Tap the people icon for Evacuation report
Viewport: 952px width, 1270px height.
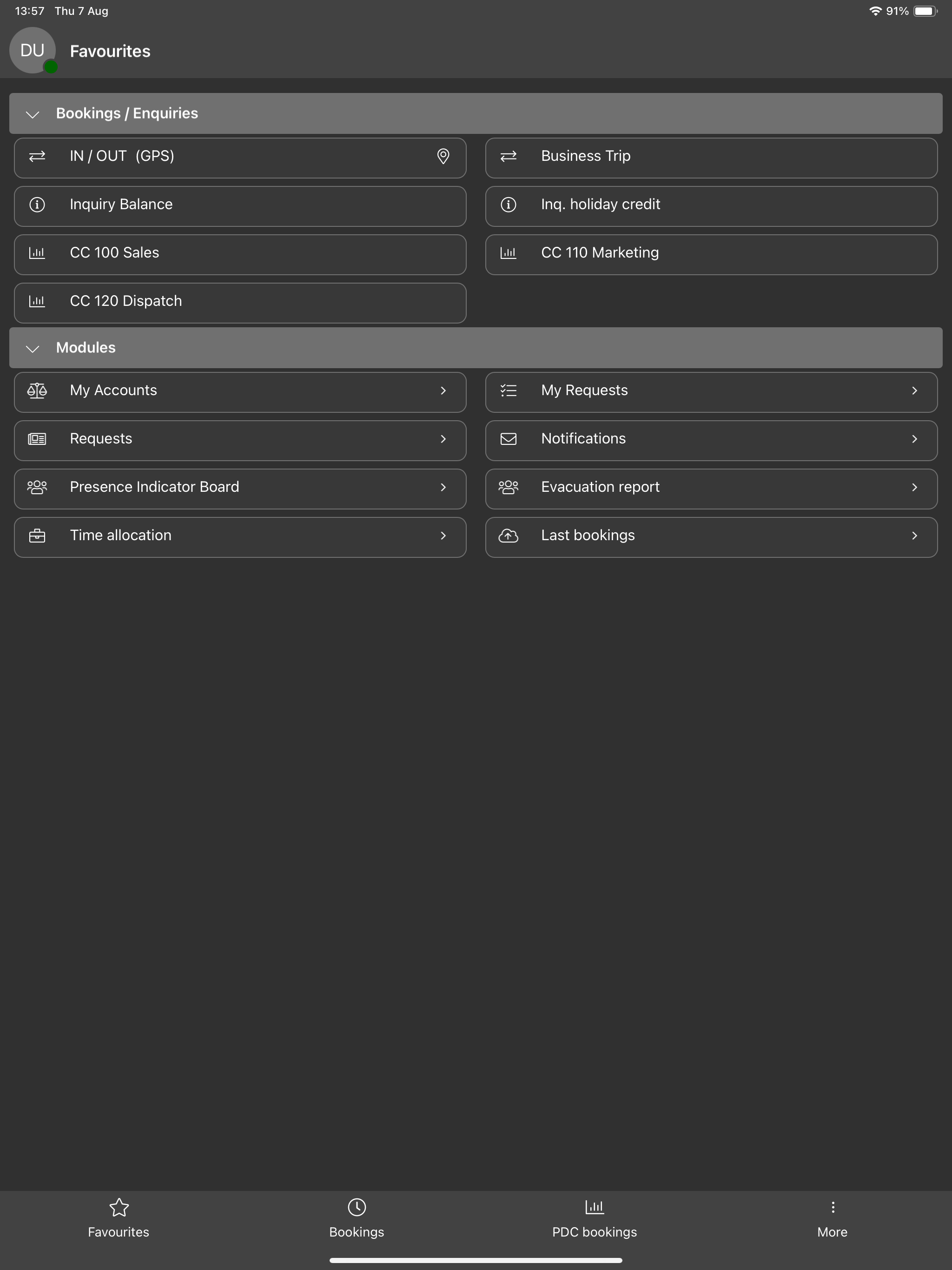point(508,488)
